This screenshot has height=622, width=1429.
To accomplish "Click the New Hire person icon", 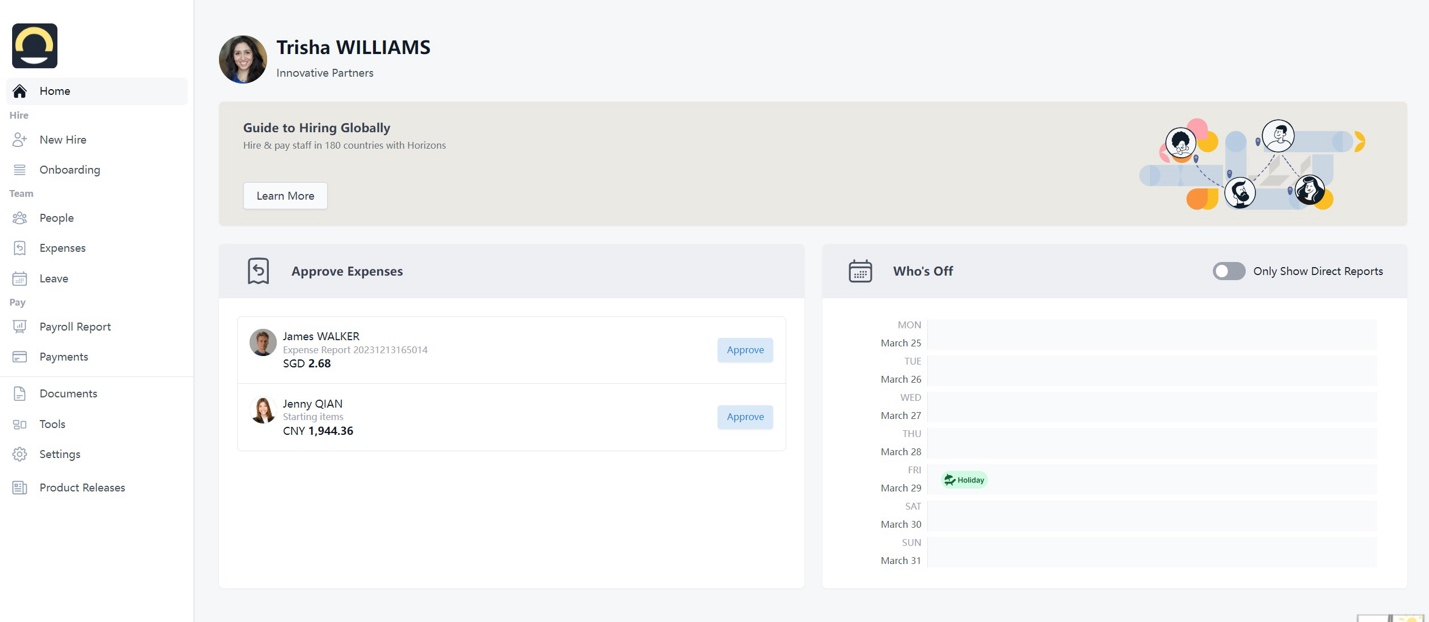I will pos(20,140).
